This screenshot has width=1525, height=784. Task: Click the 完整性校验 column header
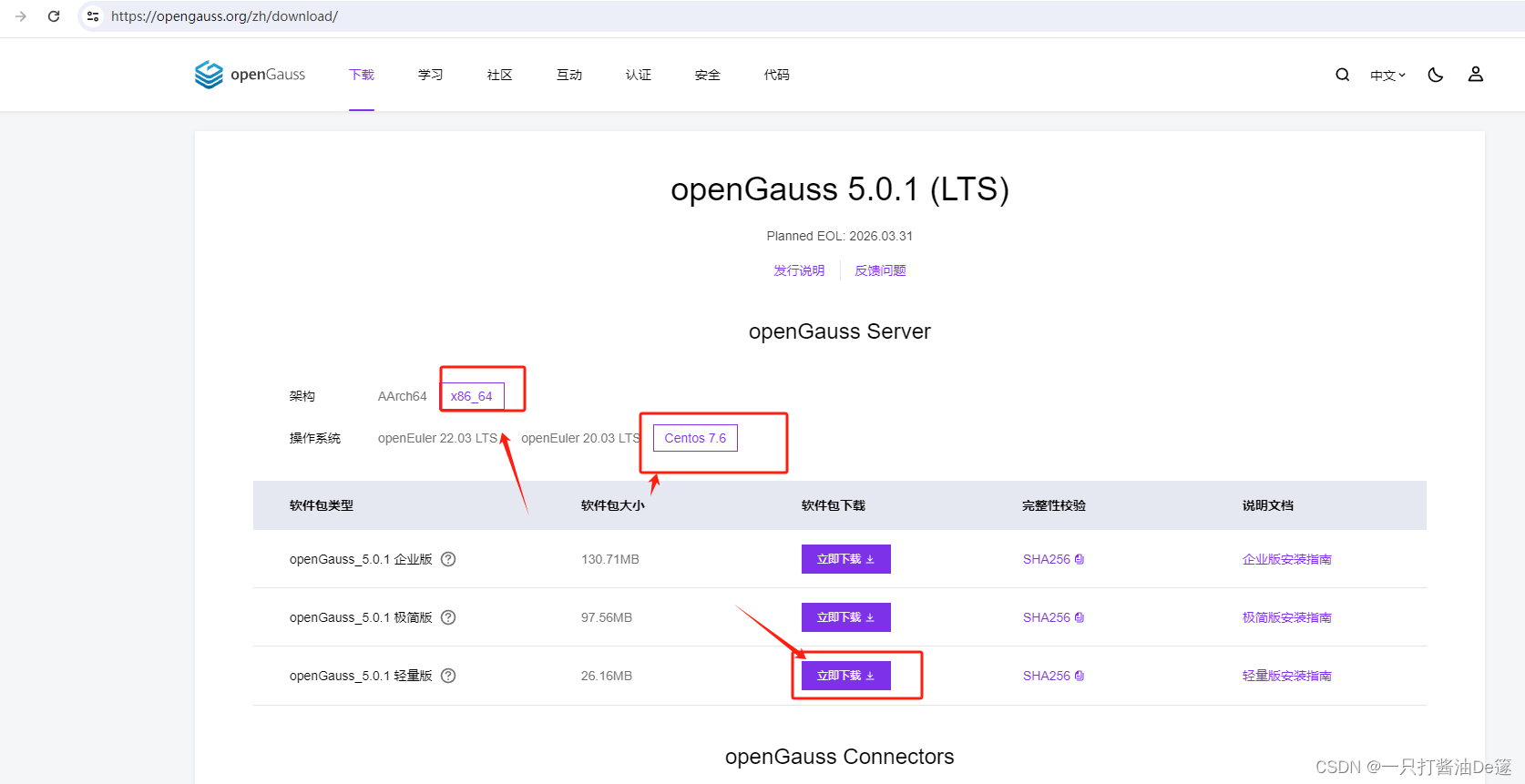(1054, 505)
